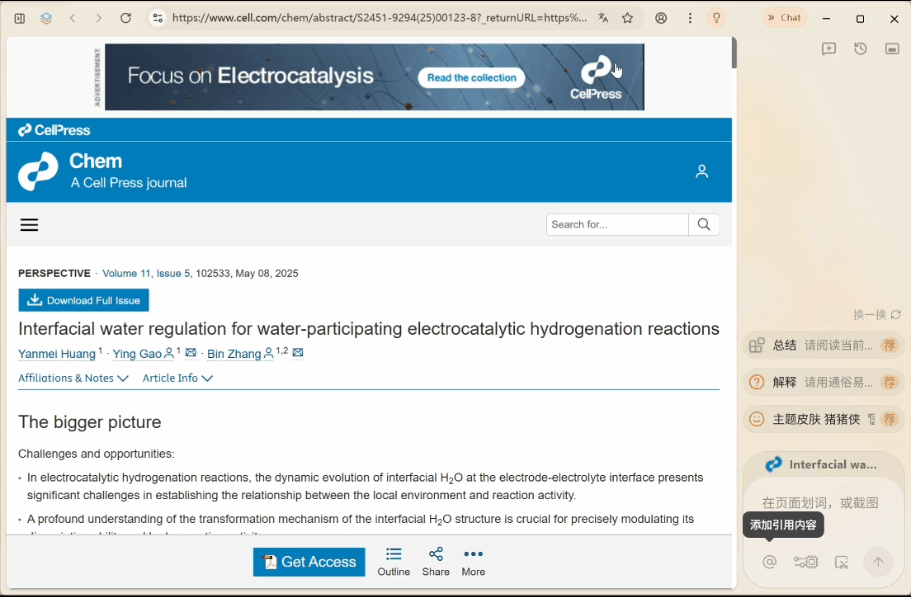
Task: Click the CellPress logo in the top bar
Action: (54, 130)
